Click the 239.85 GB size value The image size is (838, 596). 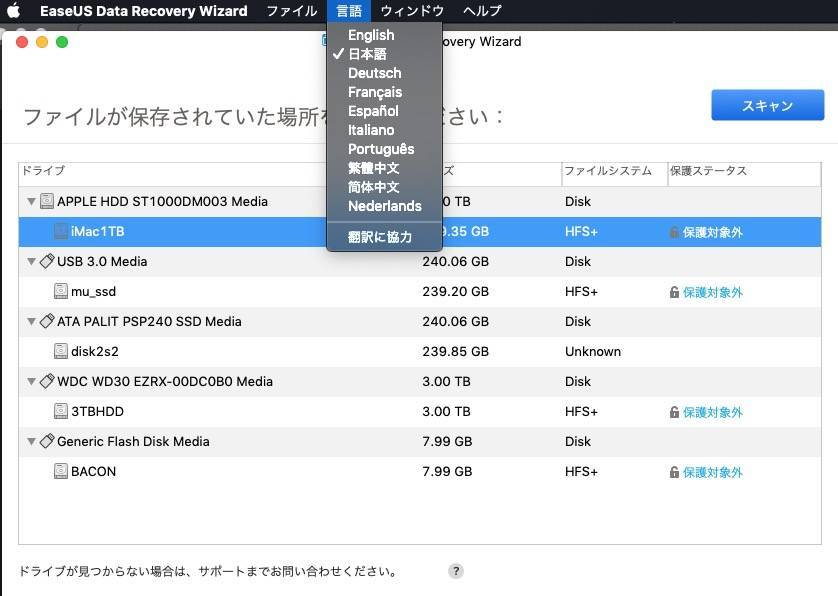click(455, 351)
